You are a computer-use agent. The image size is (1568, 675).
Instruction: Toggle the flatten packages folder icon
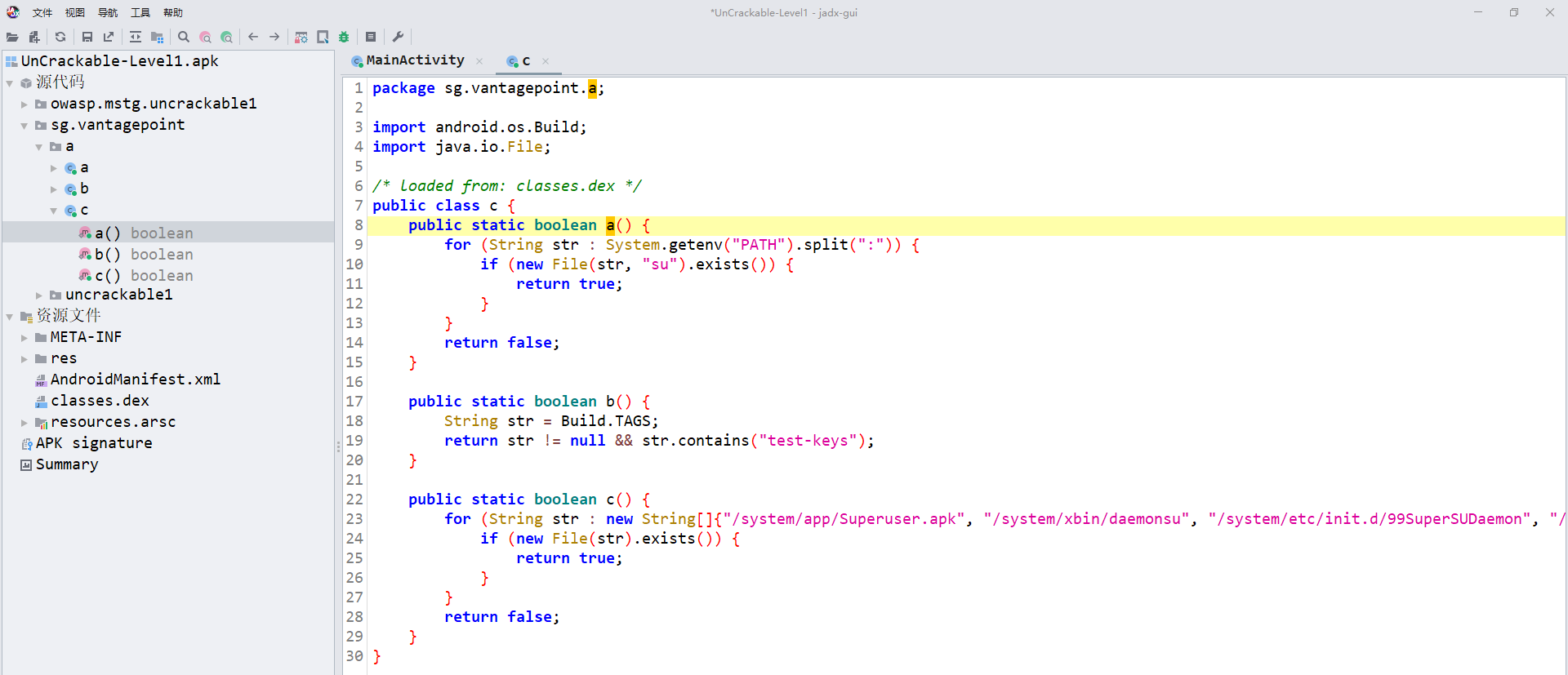(x=158, y=37)
